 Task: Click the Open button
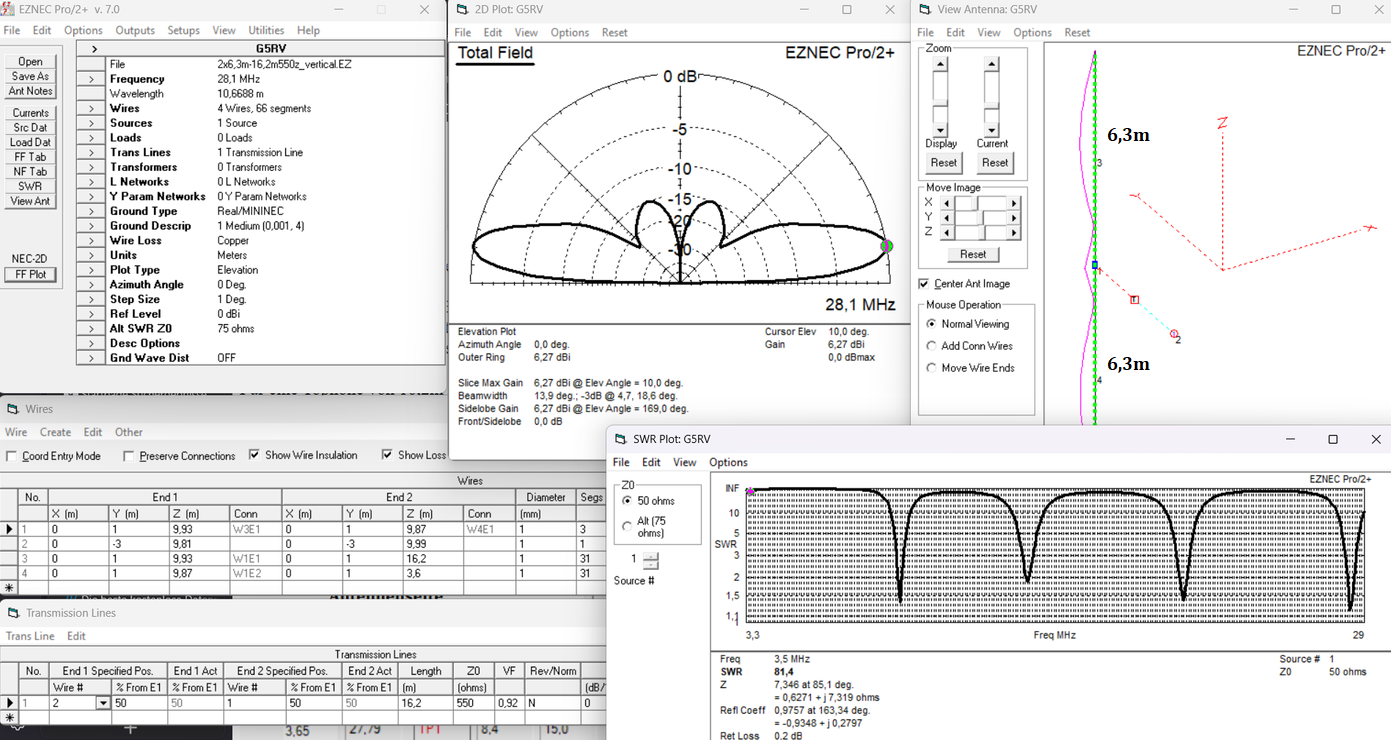tap(30, 62)
